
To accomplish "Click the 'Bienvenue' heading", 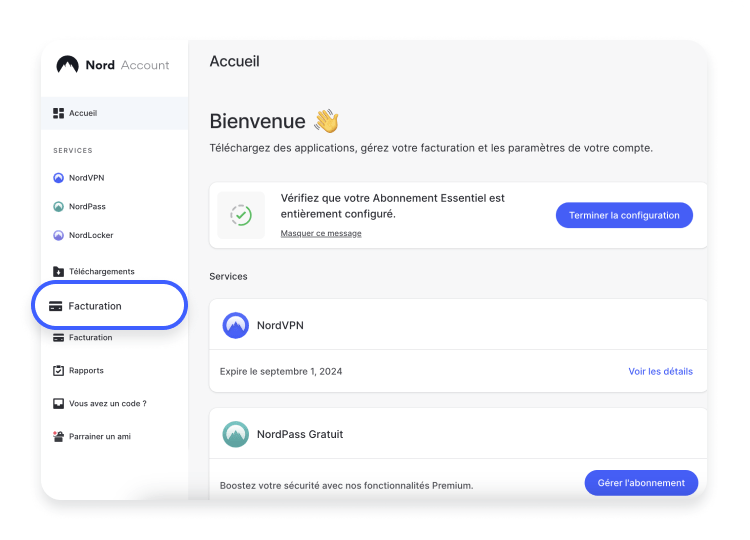I will (x=257, y=121).
